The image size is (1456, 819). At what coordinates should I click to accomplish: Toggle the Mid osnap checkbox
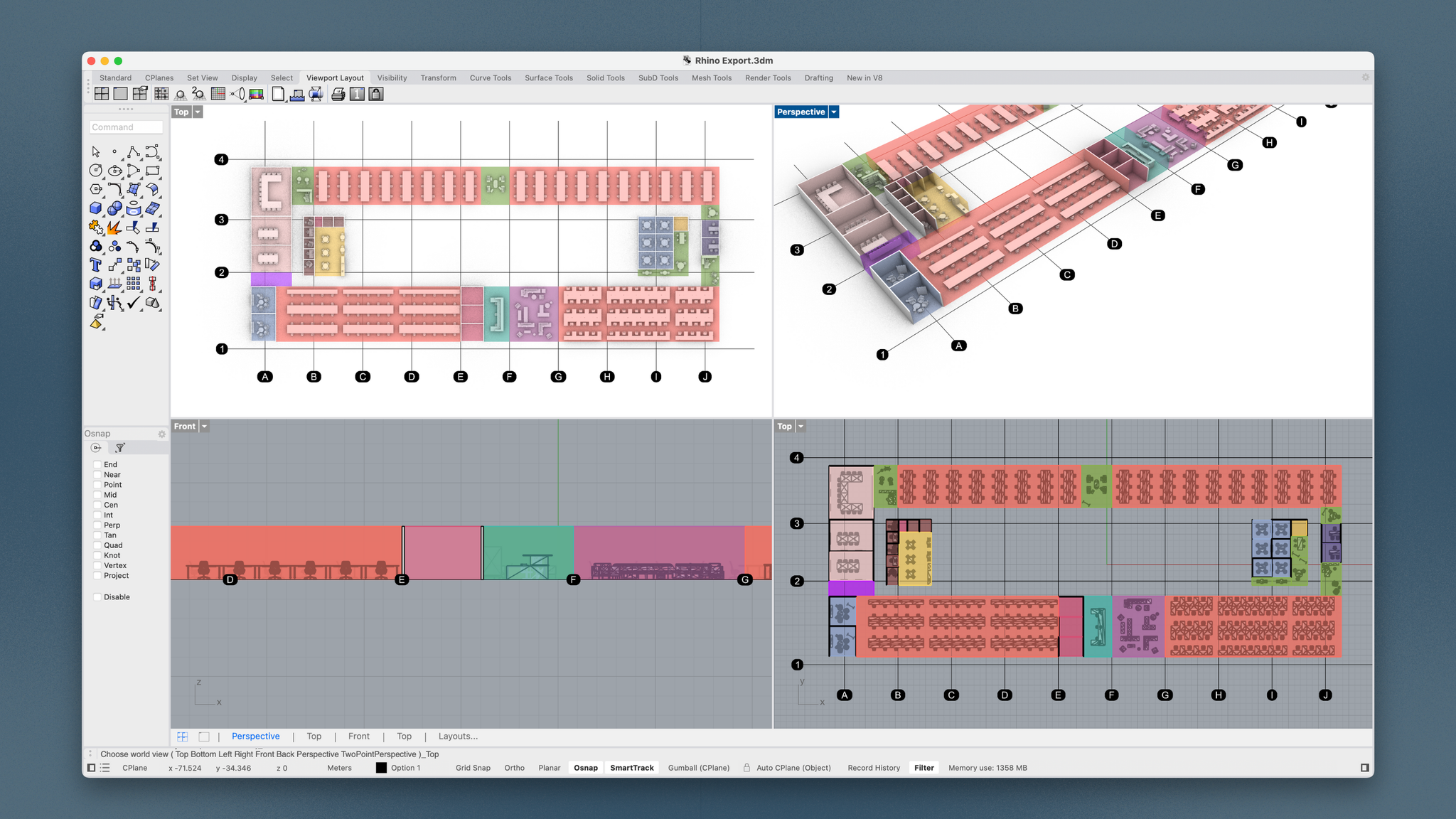pyautogui.click(x=97, y=495)
